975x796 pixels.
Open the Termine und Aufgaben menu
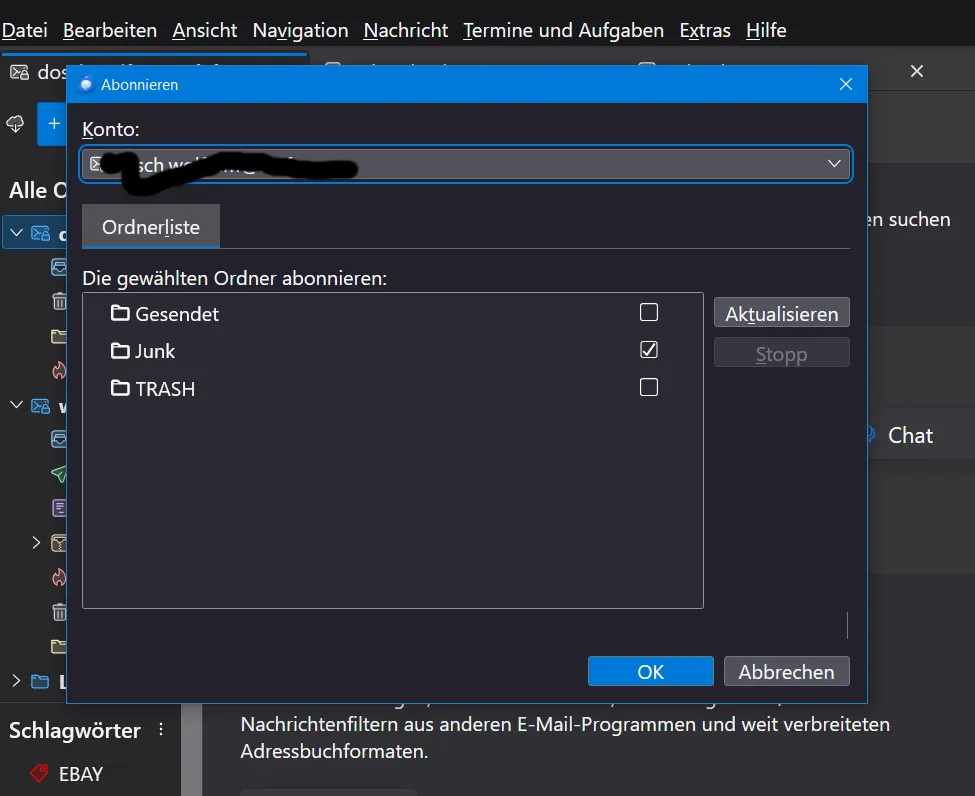tap(563, 30)
